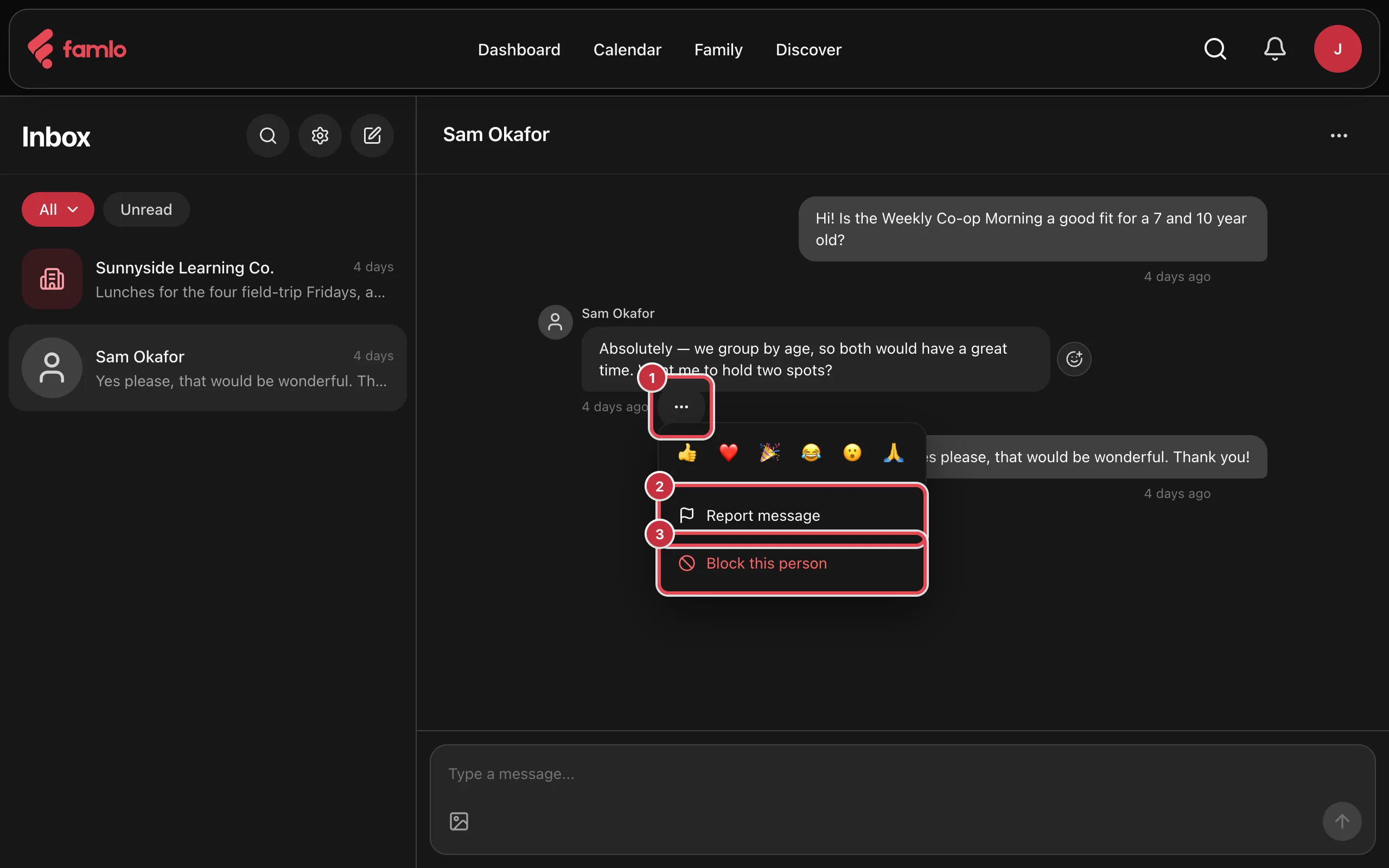This screenshot has height=868, width=1389.
Task: Filter inbox by Unread
Action: click(x=146, y=209)
